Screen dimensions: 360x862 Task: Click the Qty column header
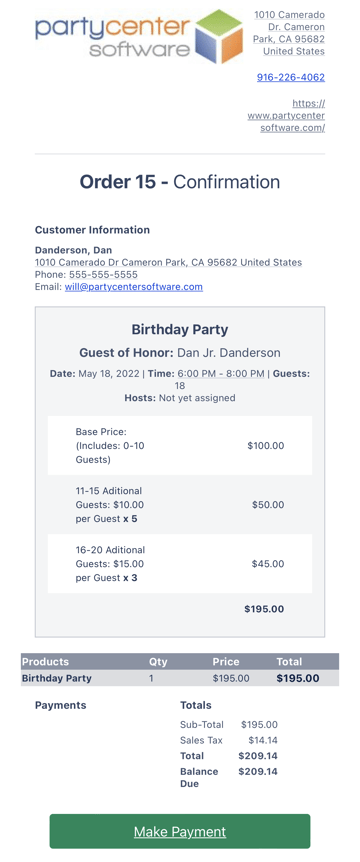(158, 661)
